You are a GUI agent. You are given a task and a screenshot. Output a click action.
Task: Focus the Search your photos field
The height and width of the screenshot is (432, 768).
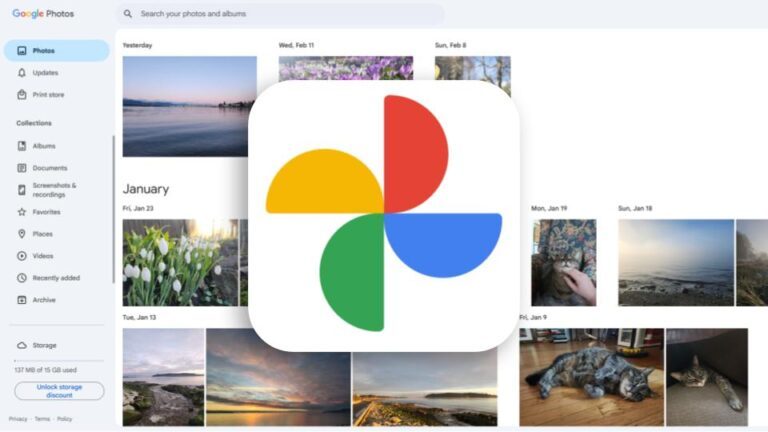click(x=280, y=14)
